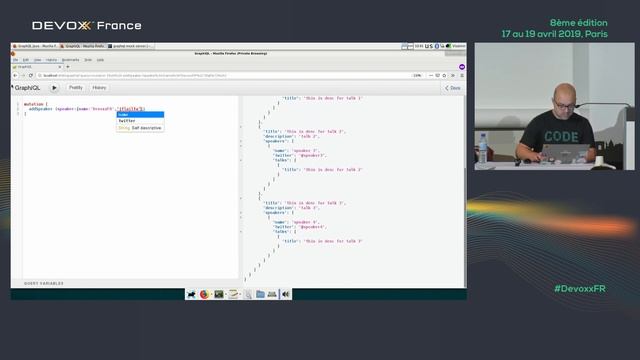640x360 pixels.
Task: Close the GraphiQL browser tab
Action: (x=60, y=67)
